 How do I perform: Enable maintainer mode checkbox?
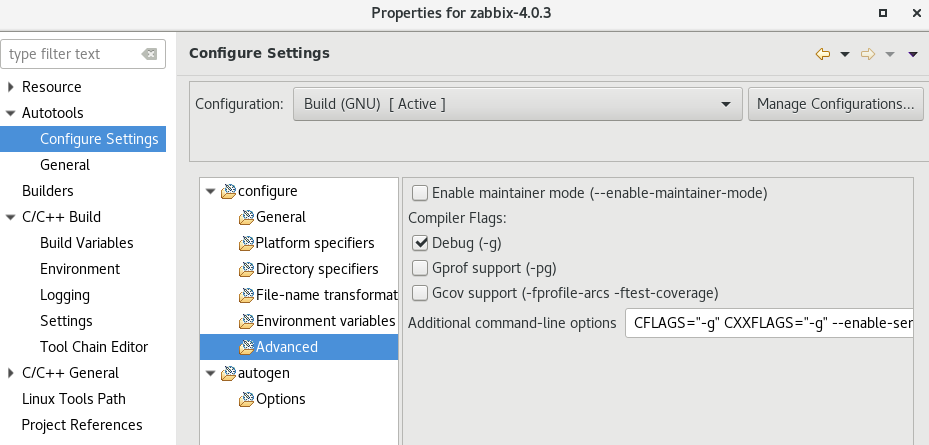[420, 193]
